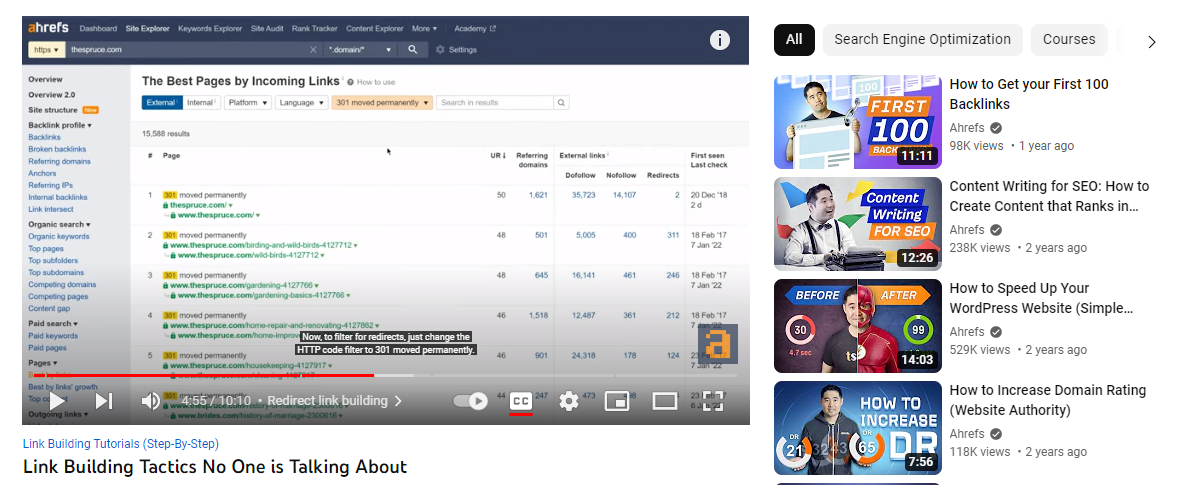The height and width of the screenshot is (485, 1178).
Task: Select the Search Engine Optimization chip
Action: tap(923, 40)
